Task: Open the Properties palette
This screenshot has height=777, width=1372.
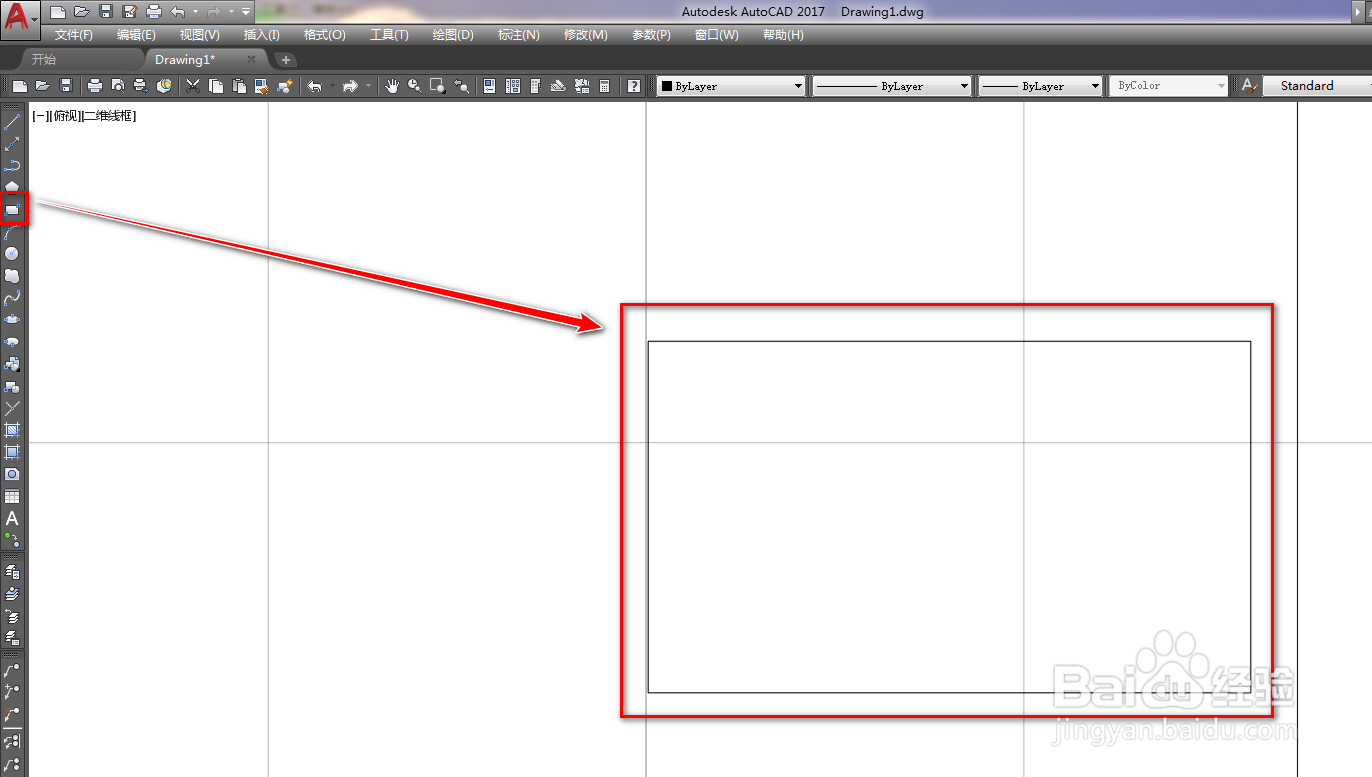Action: [x=489, y=86]
